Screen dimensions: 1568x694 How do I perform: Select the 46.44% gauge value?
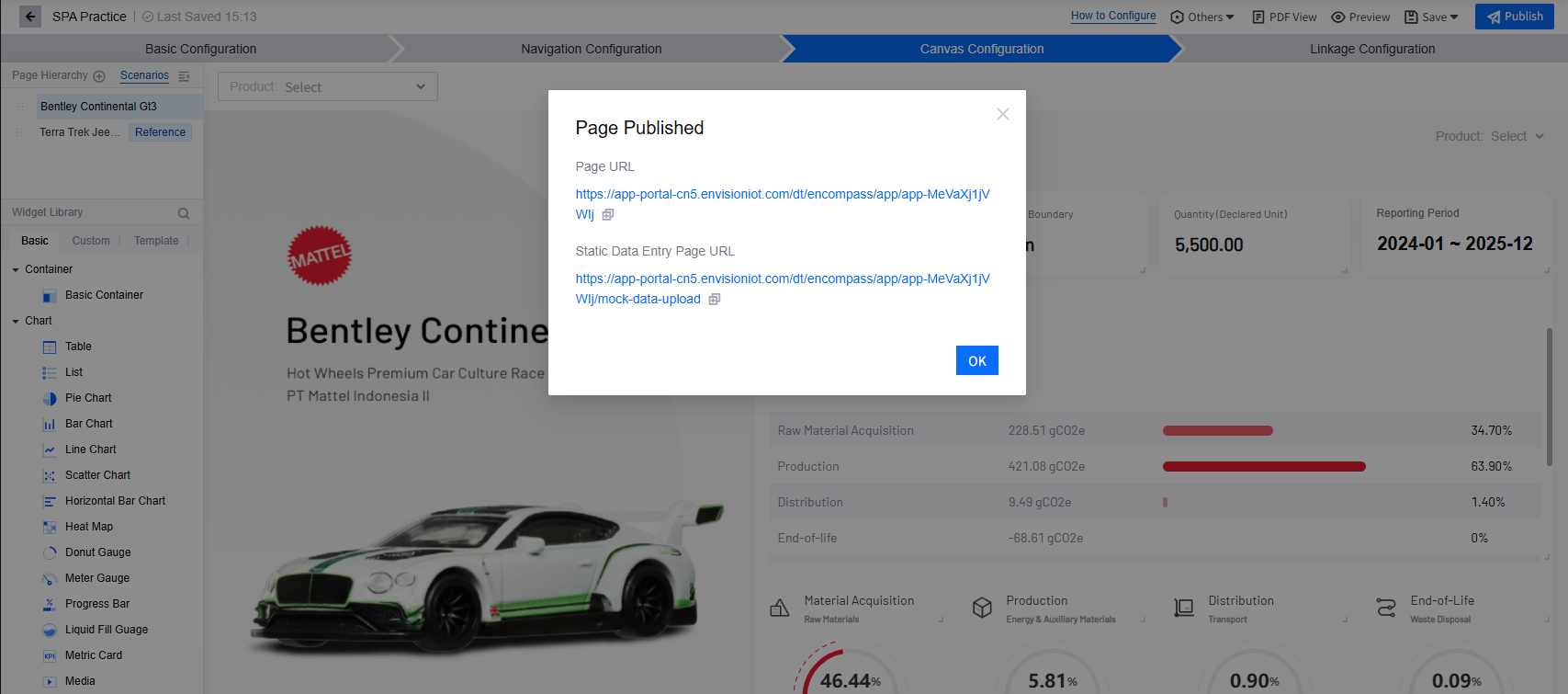[x=851, y=681]
